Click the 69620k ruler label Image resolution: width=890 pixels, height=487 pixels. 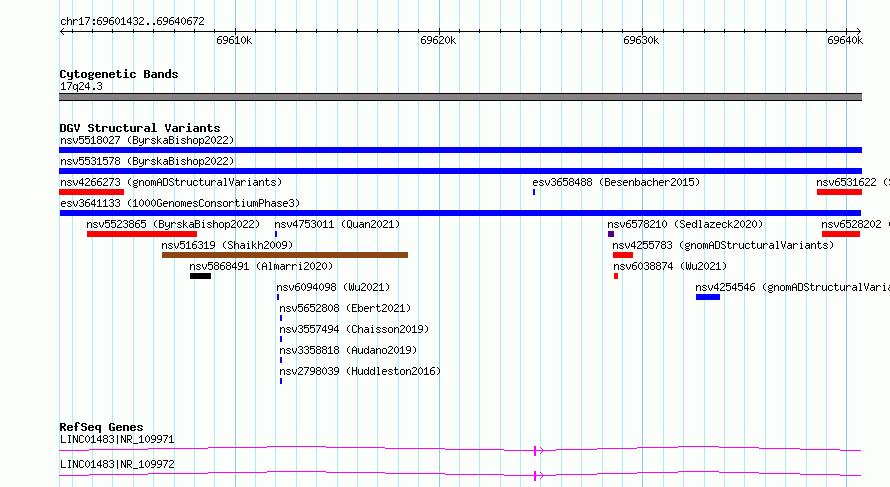(x=438, y=40)
